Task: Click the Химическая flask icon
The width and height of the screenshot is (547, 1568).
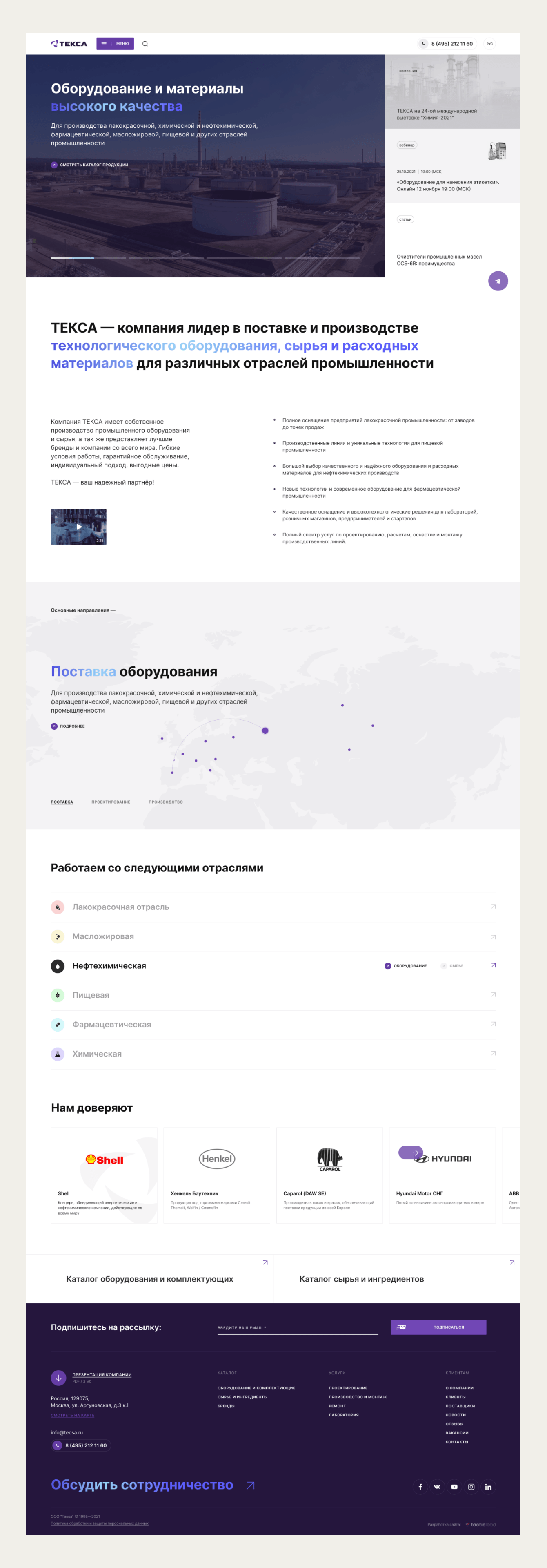Action: click(58, 1054)
